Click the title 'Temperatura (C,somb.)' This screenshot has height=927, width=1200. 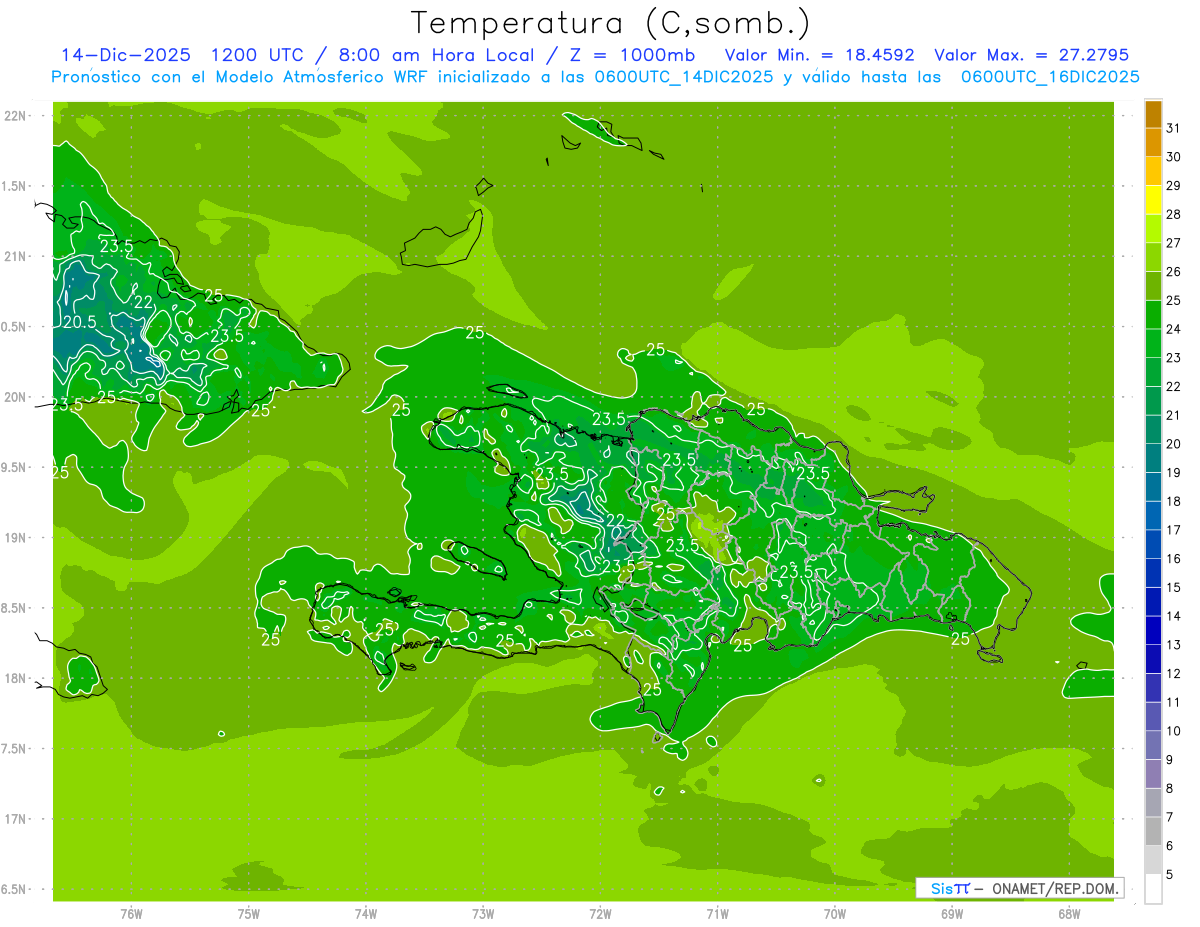(x=610, y=23)
